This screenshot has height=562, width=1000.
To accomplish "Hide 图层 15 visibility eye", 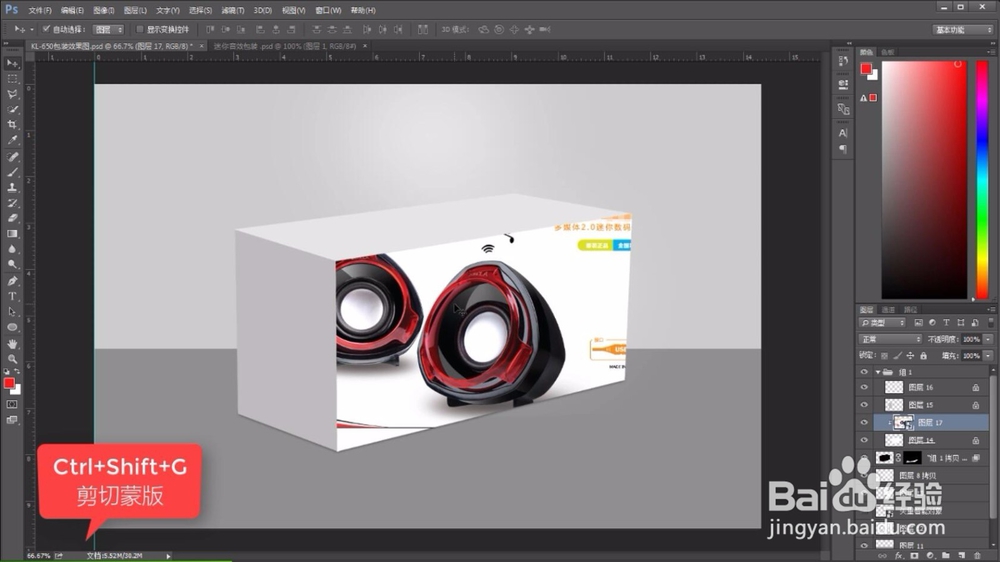I will 864,405.
